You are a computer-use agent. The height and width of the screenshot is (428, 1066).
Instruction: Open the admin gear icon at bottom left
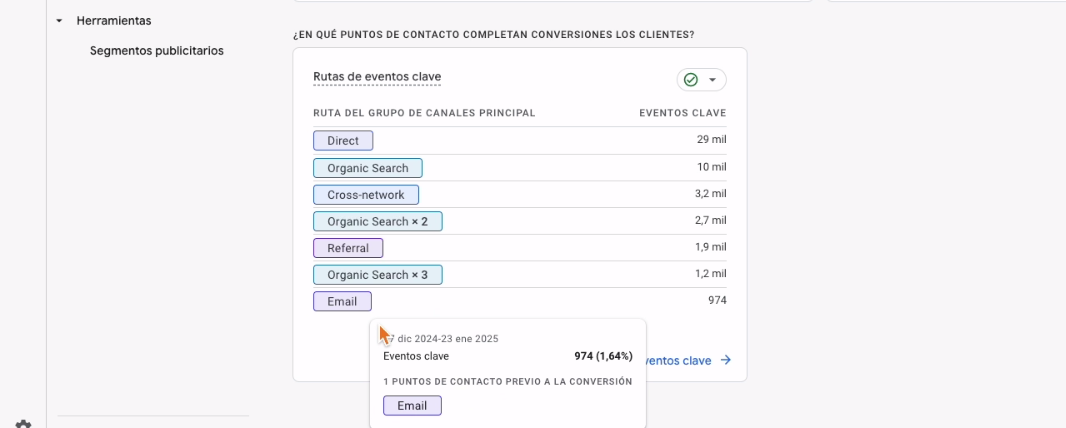click(x=22, y=424)
